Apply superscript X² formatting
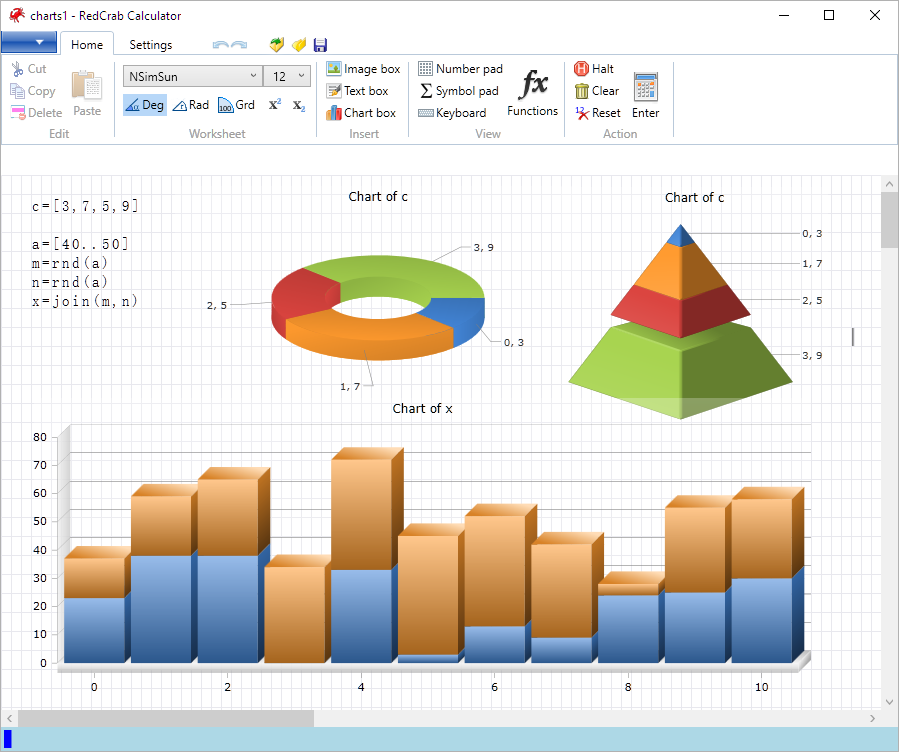 pyautogui.click(x=275, y=105)
